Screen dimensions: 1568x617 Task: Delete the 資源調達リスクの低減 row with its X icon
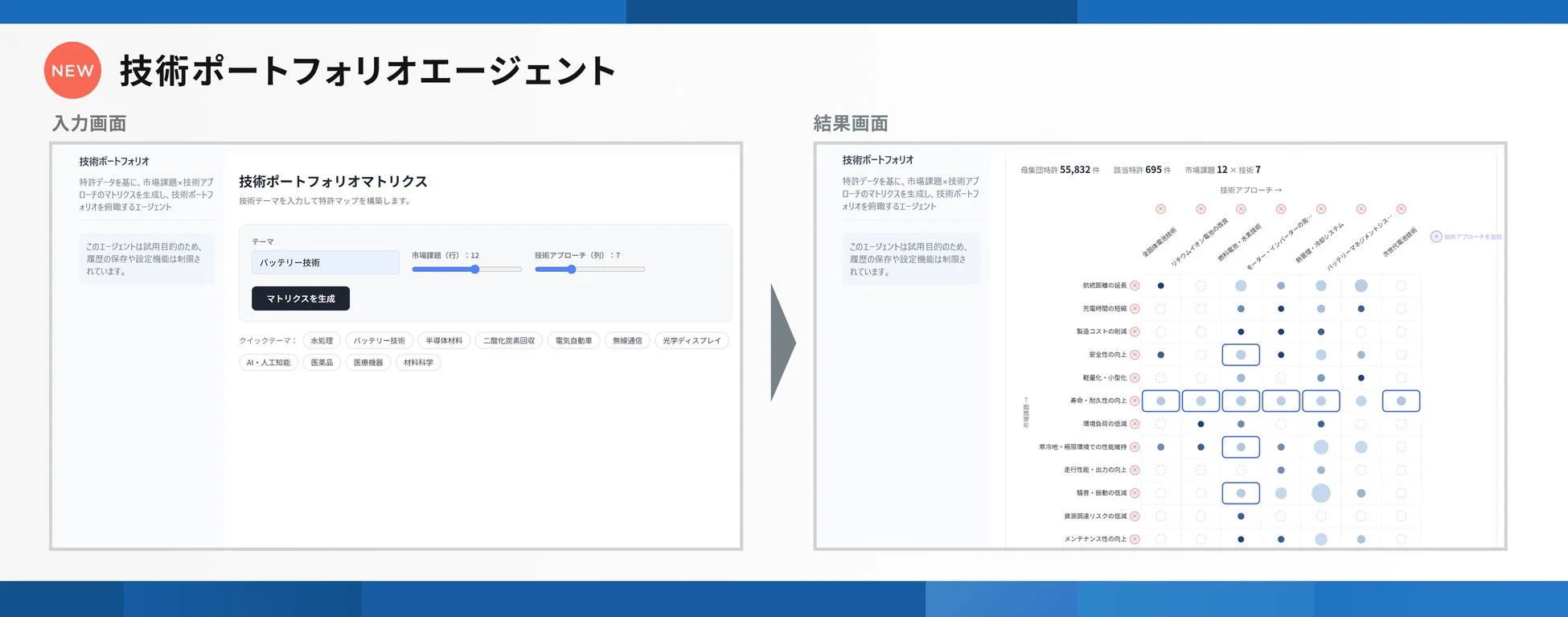click(1135, 516)
